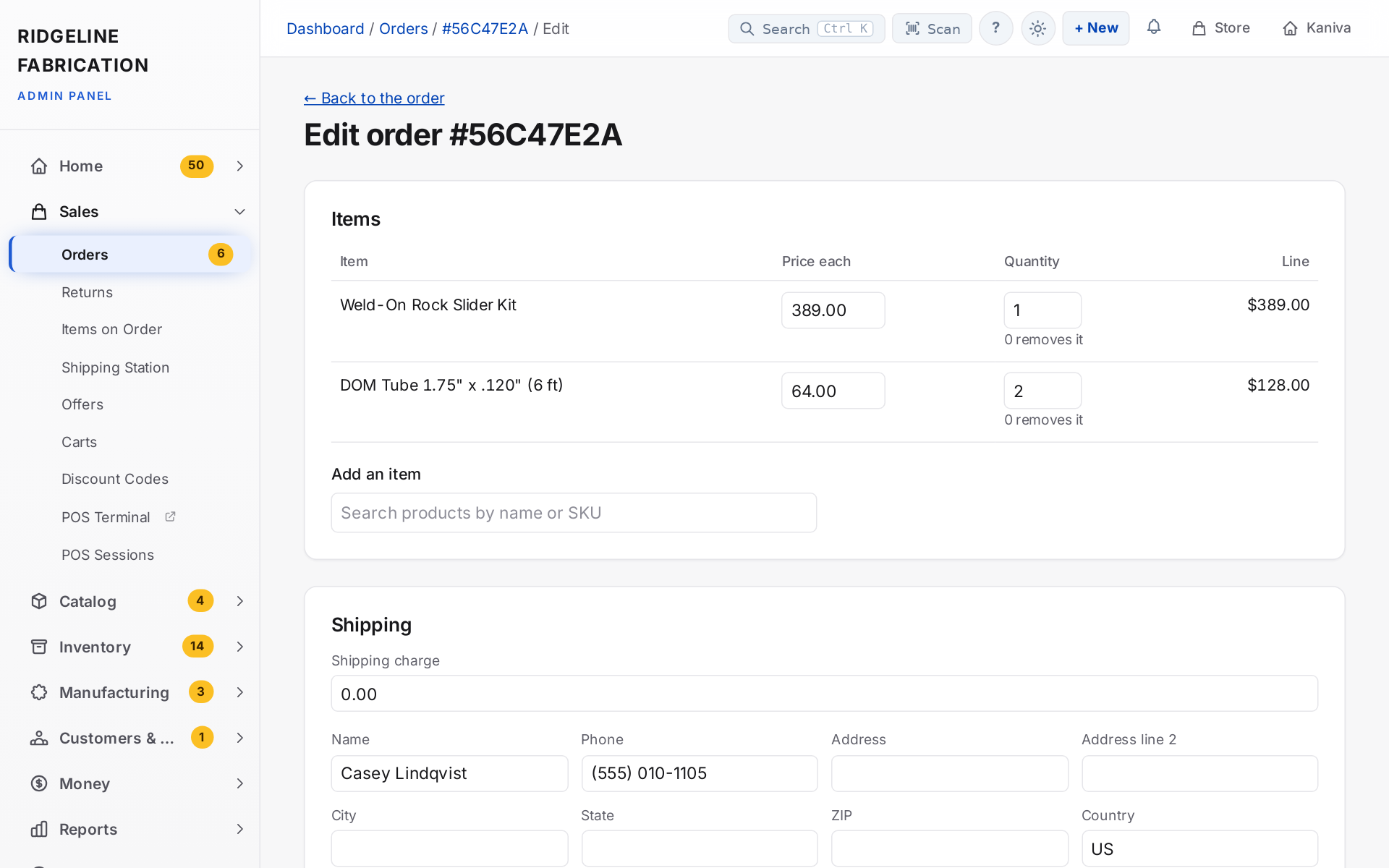Open Returns in the Sales menu
The height and width of the screenshot is (868, 1389).
pos(87,292)
